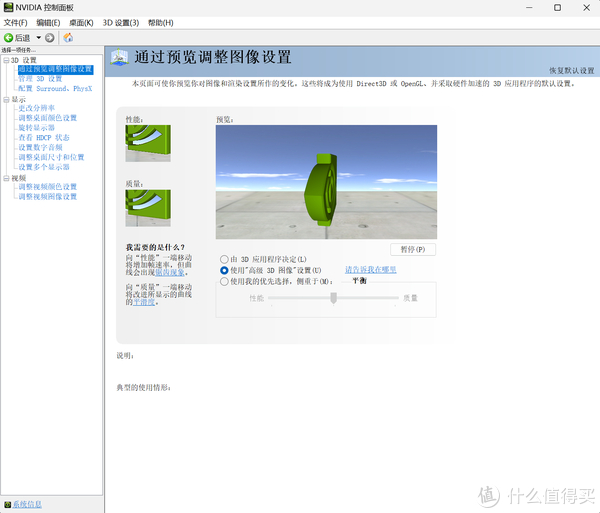Click the 典型的使用情形 label text
The image size is (600, 513).
143,388
